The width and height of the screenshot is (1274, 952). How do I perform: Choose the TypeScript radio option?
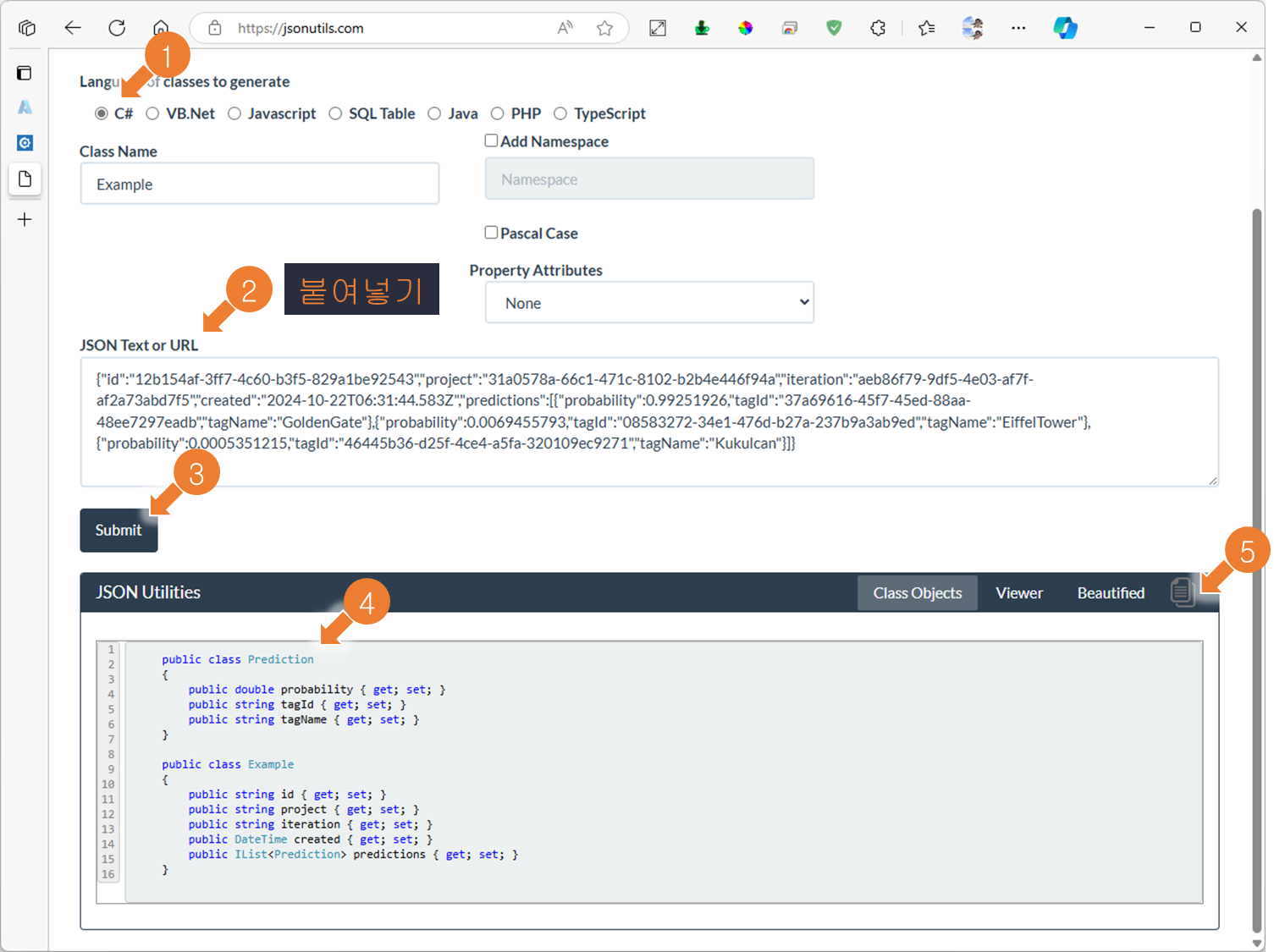tap(560, 113)
